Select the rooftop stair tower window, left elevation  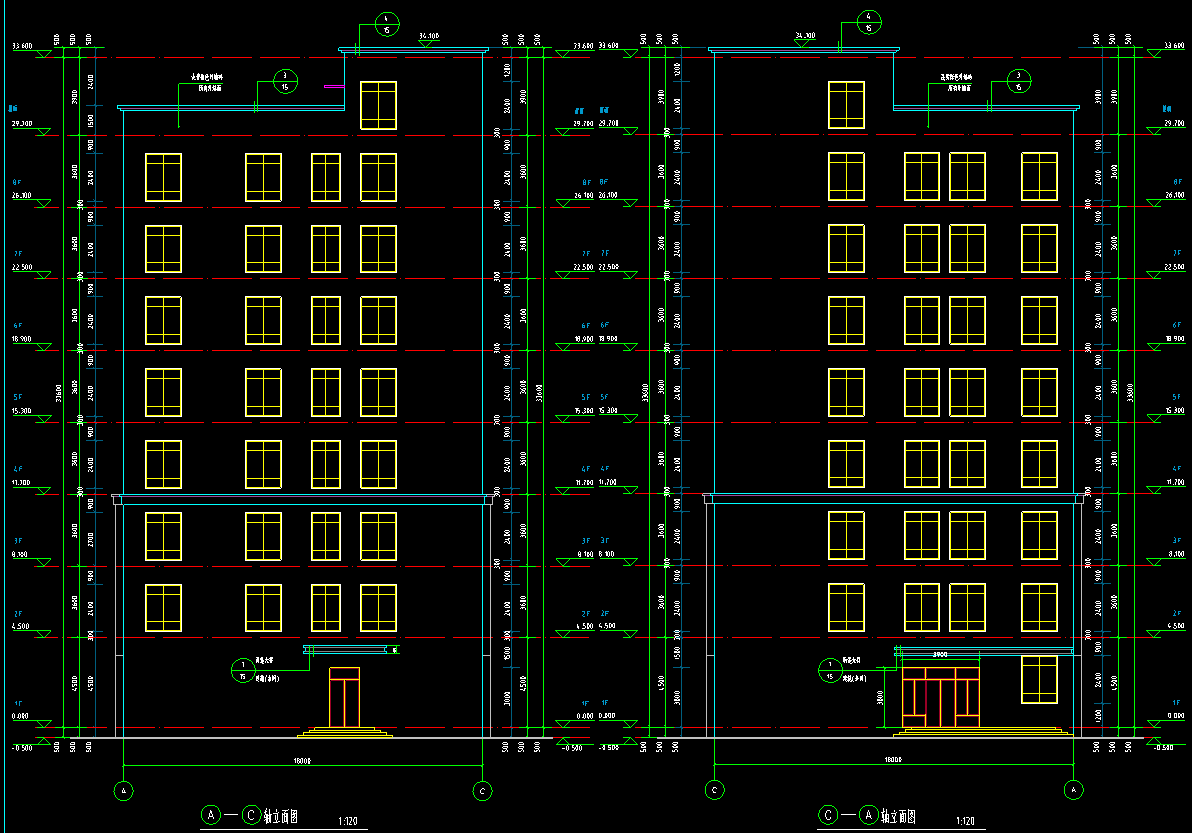[x=378, y=105]
